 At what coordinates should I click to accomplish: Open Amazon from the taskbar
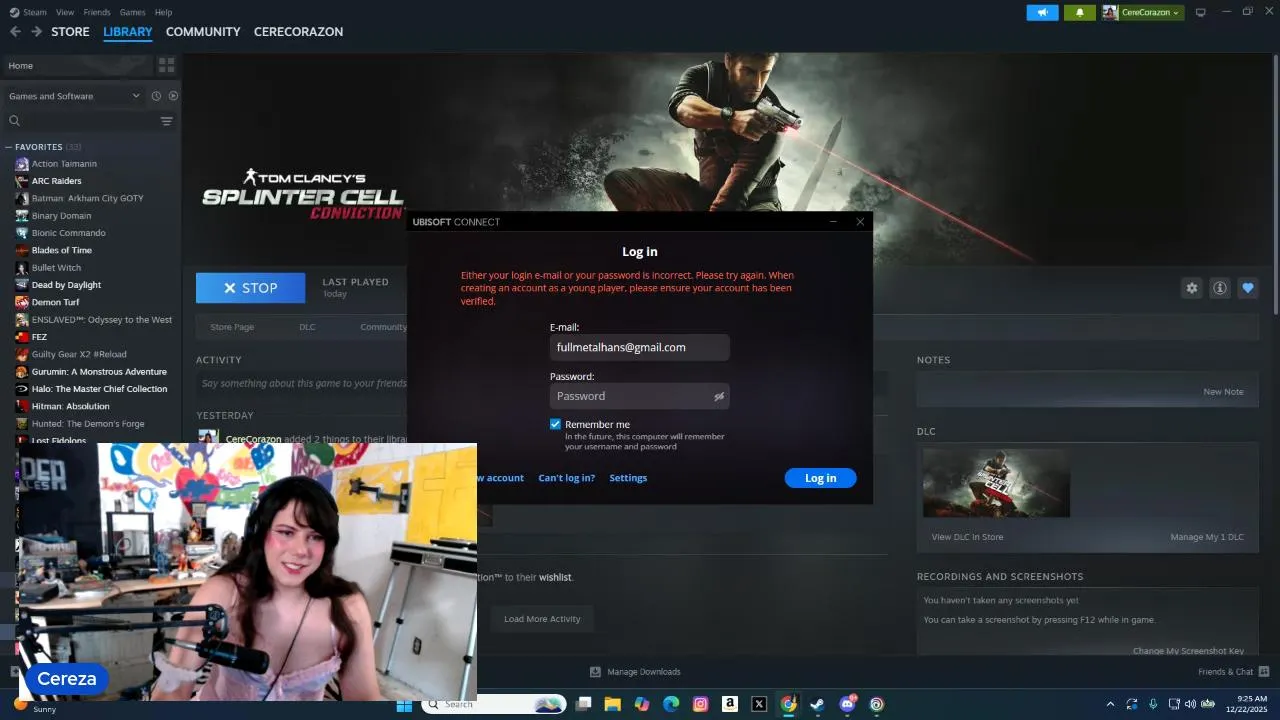pyautogui.click(x=730, y=704)
